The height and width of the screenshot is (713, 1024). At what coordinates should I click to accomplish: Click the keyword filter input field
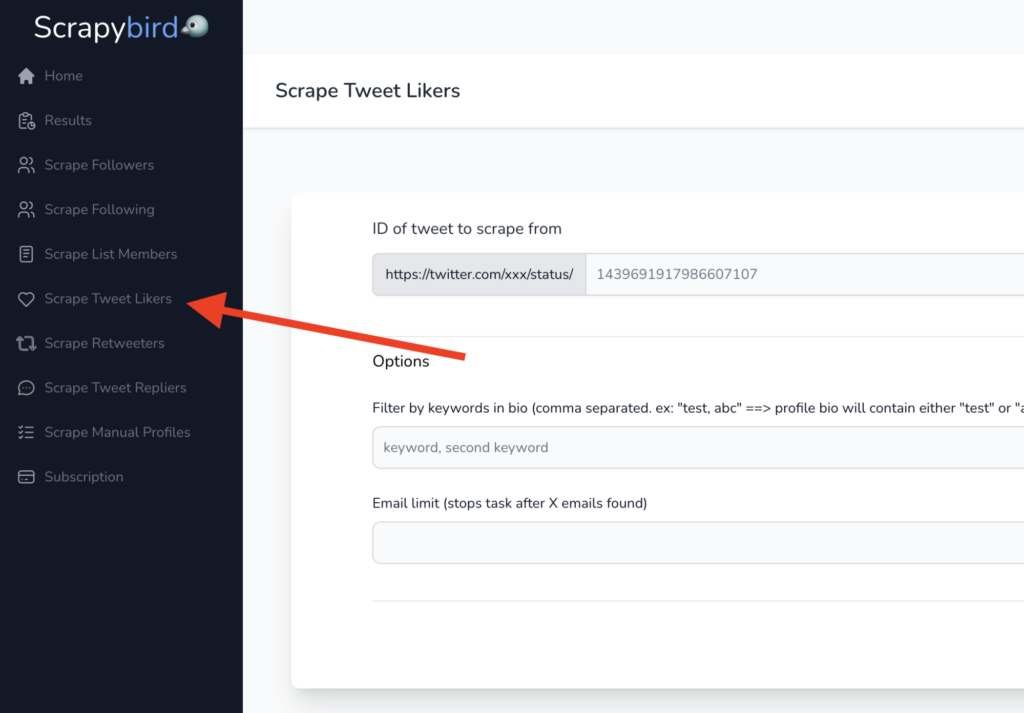click(x=650, y=447)
